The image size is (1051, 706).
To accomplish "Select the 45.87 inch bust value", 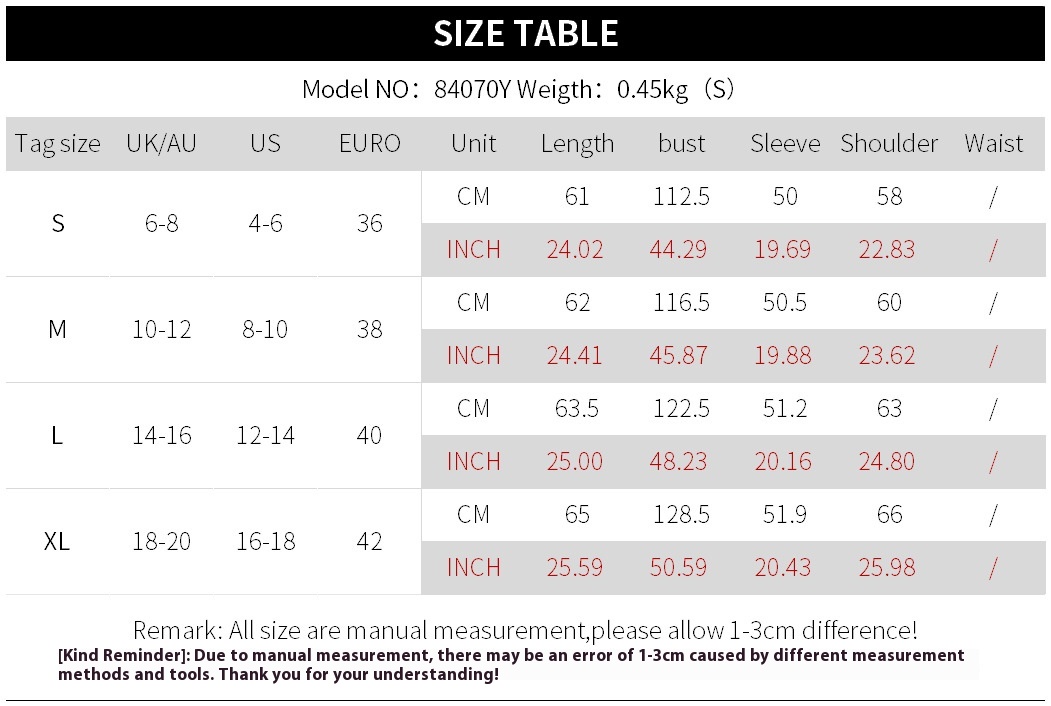I will [x=678, y=355].
